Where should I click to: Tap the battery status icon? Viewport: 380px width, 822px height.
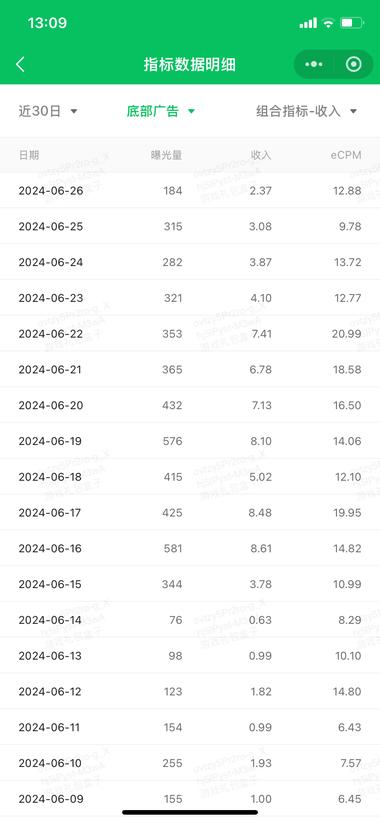pyautogui.click(x=352, y=23)
